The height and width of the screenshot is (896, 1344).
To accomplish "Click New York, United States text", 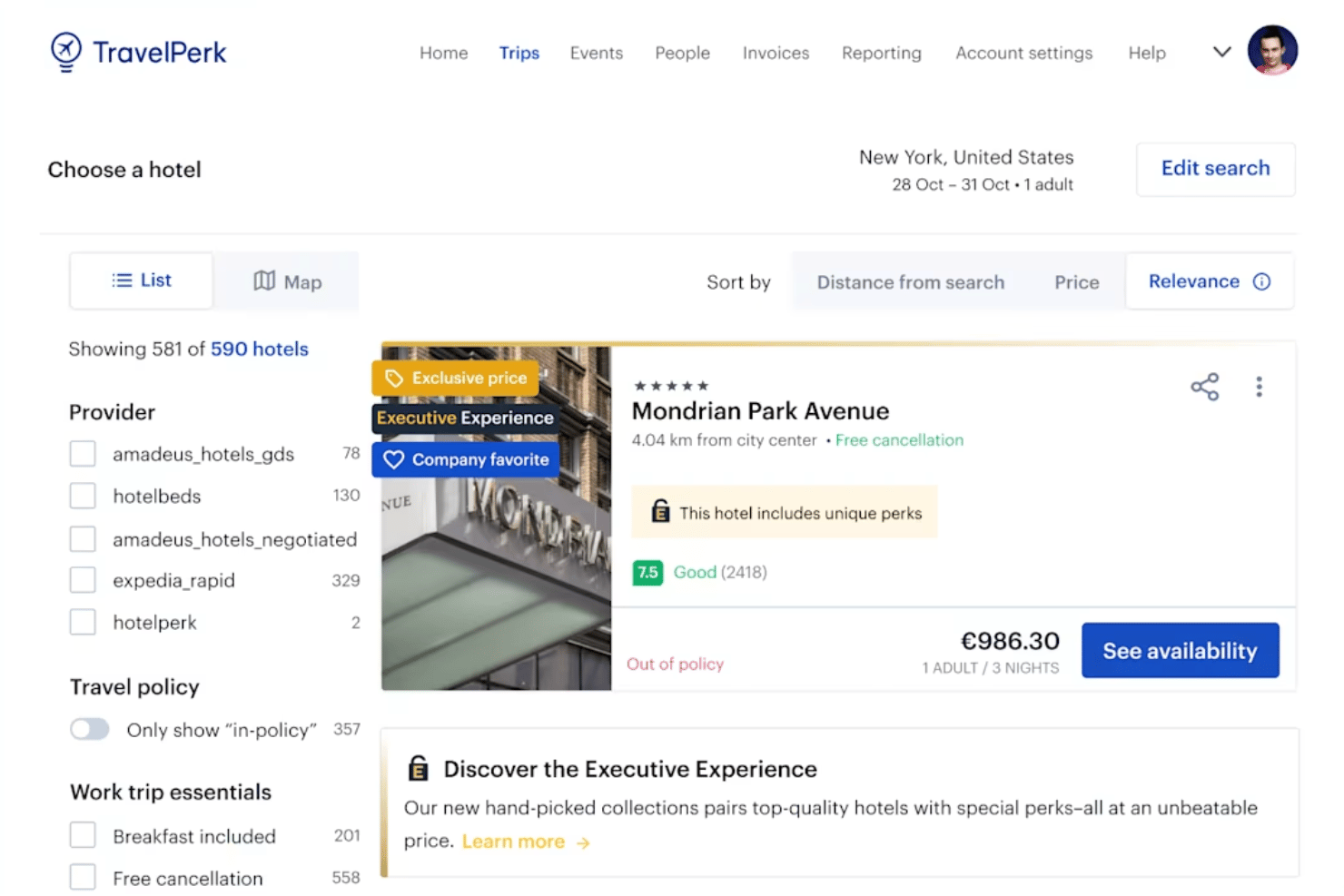I will (966, 157).
